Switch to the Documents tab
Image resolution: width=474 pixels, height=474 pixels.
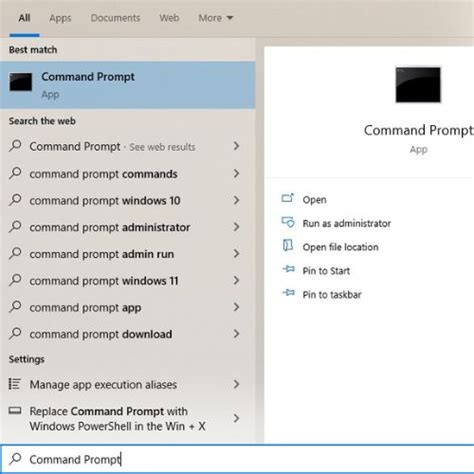point(115,18)
